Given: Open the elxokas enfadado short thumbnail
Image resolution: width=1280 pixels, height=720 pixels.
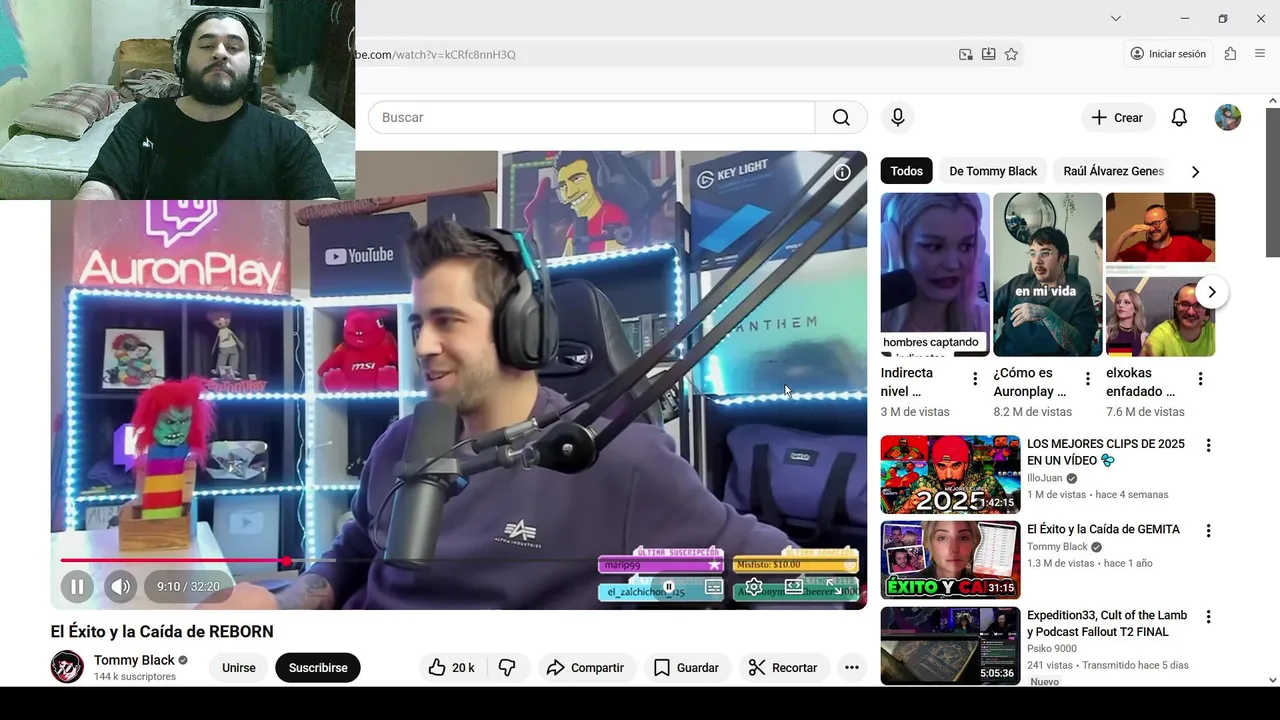Looking at the screenshot, I should pos(1160,274).
